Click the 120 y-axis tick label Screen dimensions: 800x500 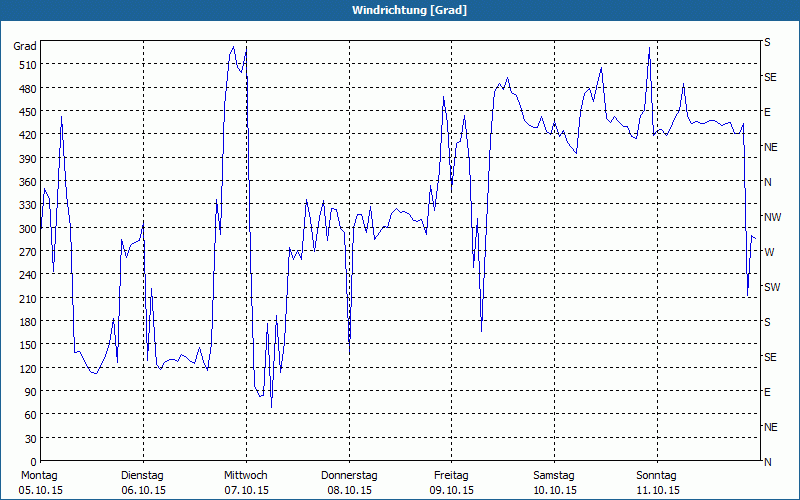tap(28, 368)
